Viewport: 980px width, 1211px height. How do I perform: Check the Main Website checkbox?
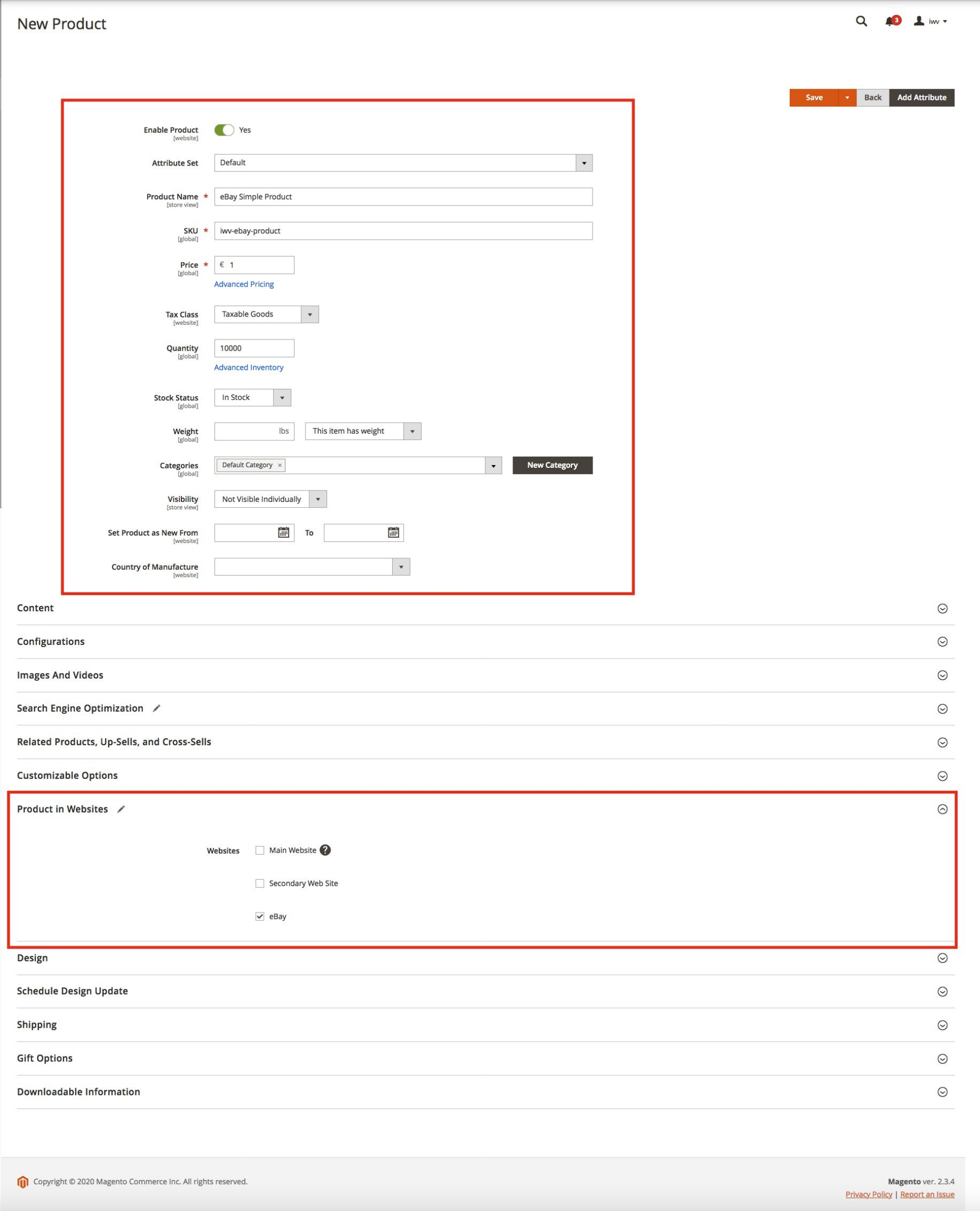(x=260, y=850)
